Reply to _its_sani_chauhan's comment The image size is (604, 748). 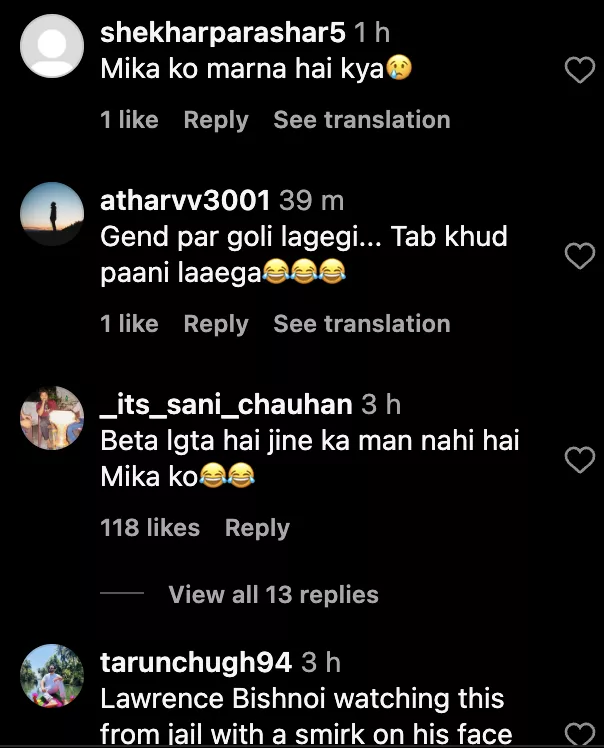257,528
